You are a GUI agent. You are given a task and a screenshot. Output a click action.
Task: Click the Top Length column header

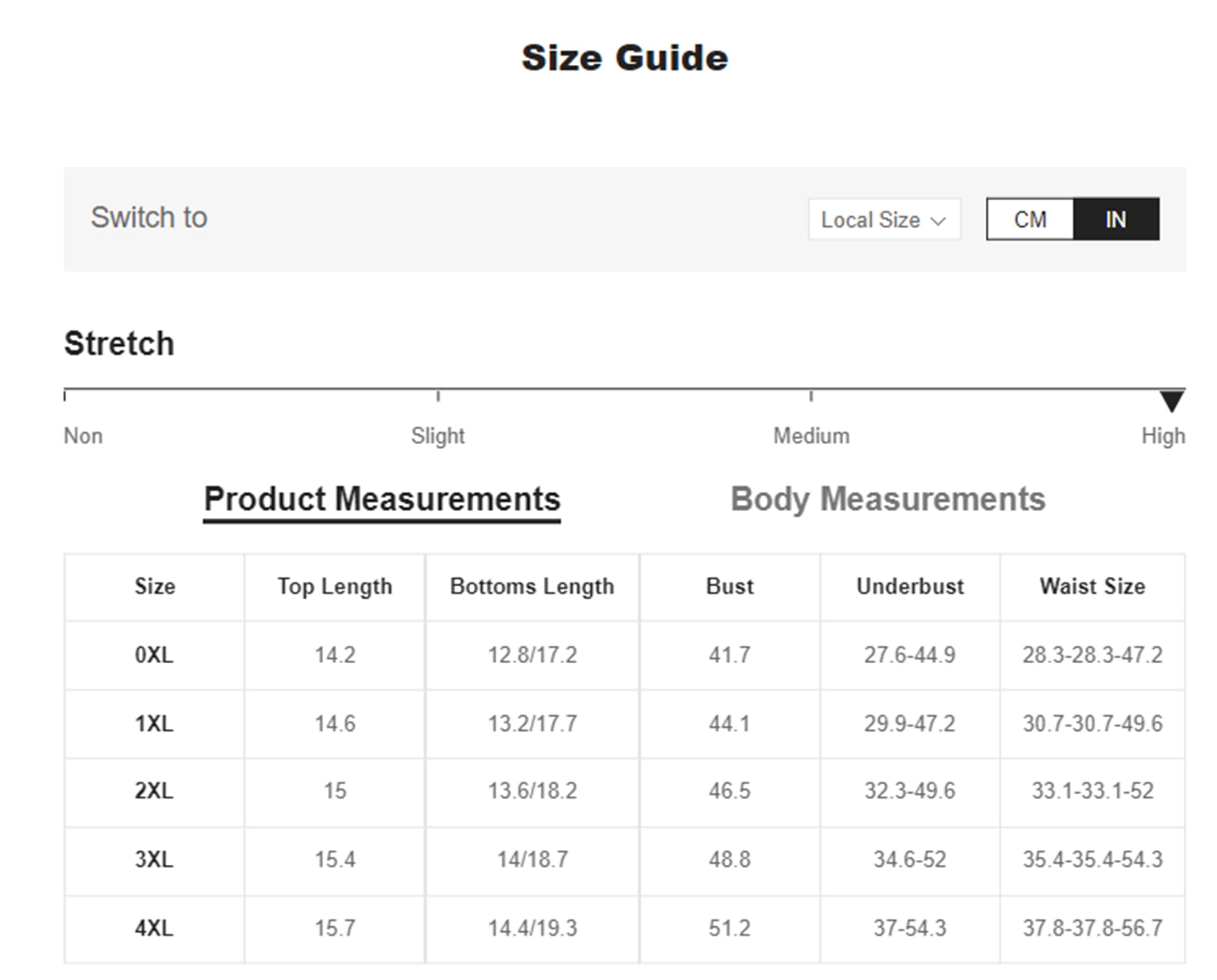pyautogui.click(x=335, y=586)
